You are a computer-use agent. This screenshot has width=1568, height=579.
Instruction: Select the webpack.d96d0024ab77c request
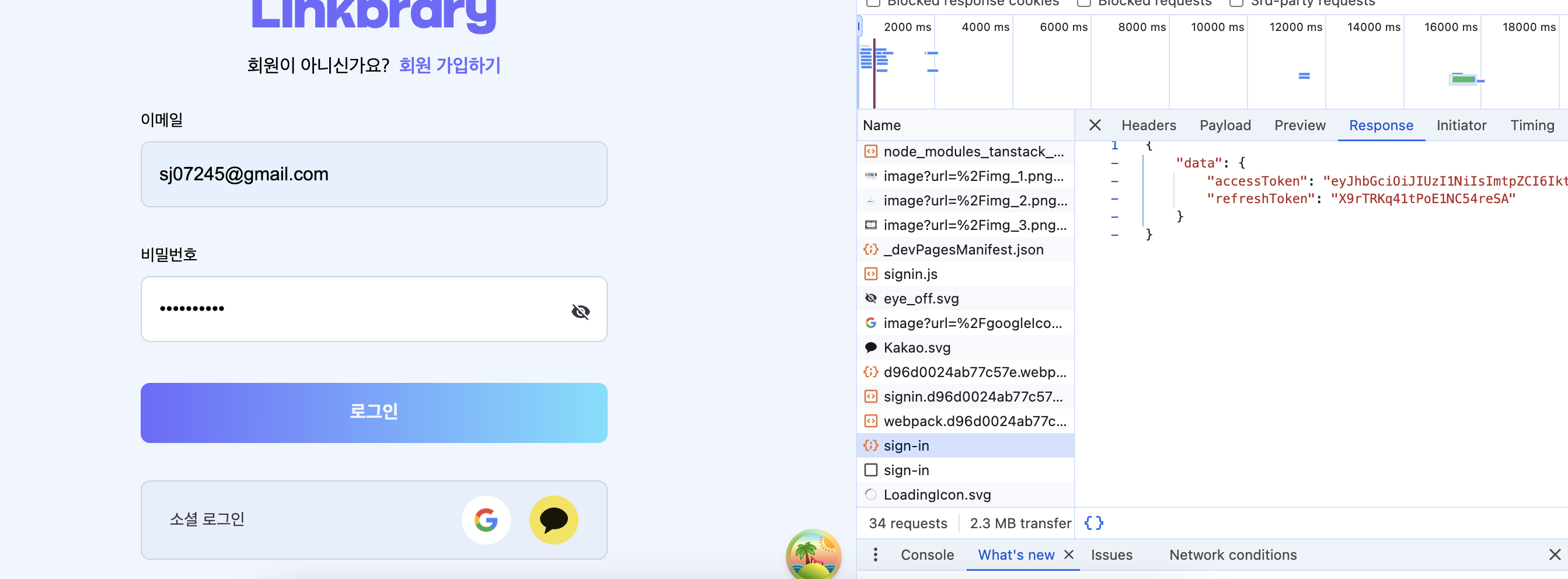(966, 421)
